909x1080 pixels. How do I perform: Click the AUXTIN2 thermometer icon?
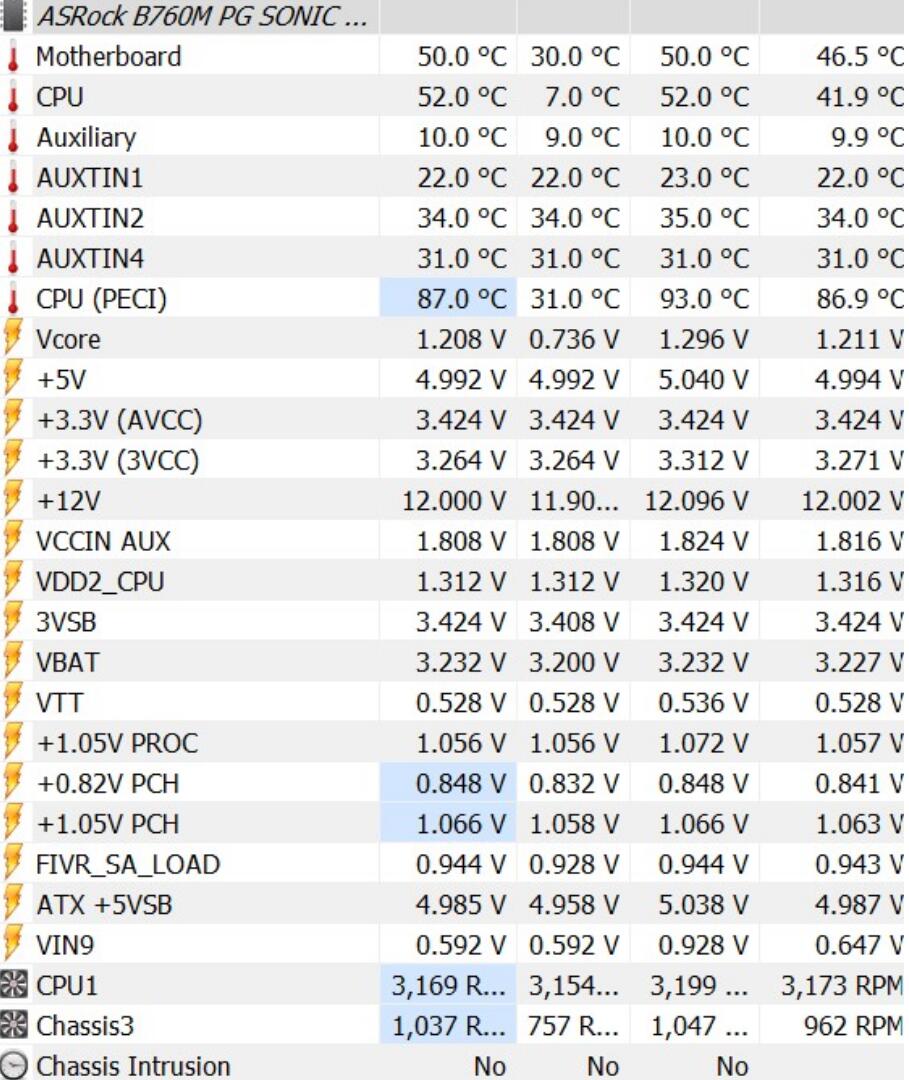(13, 218)
